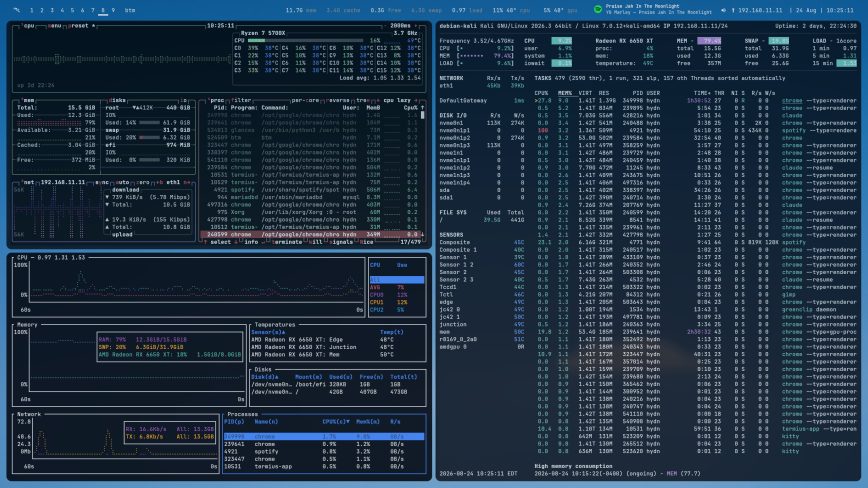Click the volume speaker icon in top bar
Viewport: 868px width, 488px height.
[x=724, y=10]
